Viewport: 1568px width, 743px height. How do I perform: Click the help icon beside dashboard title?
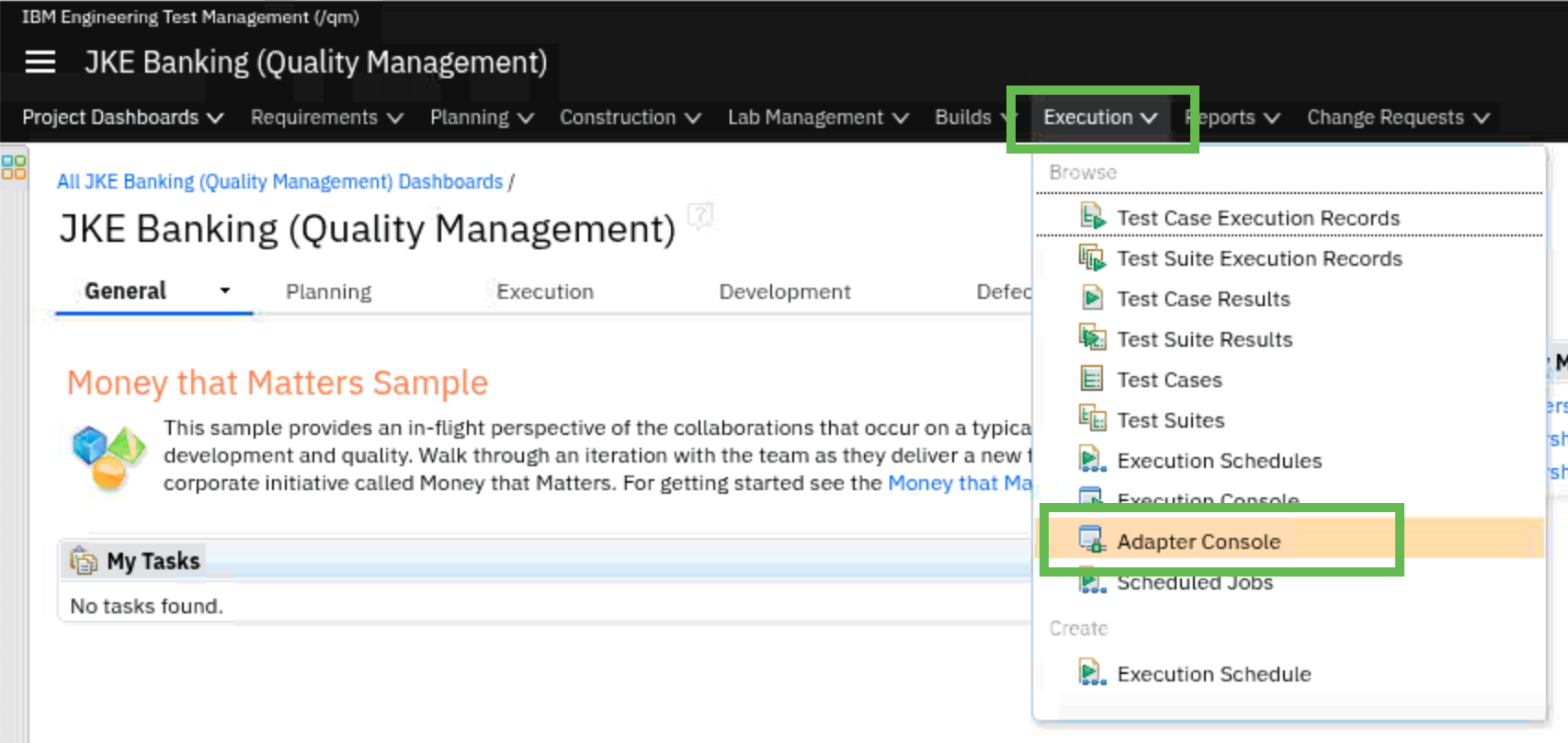click(x=700, y=216)
